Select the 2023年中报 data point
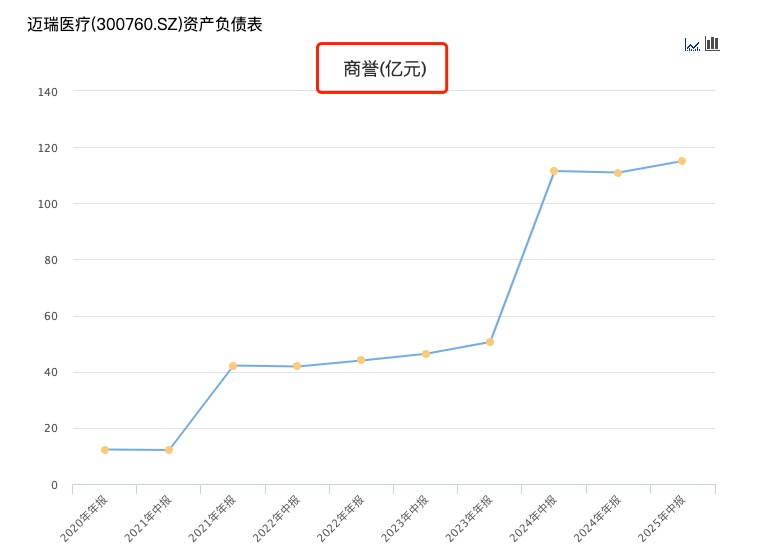The width and height of the screenshot is (757, 554). (x=426, y=354)
